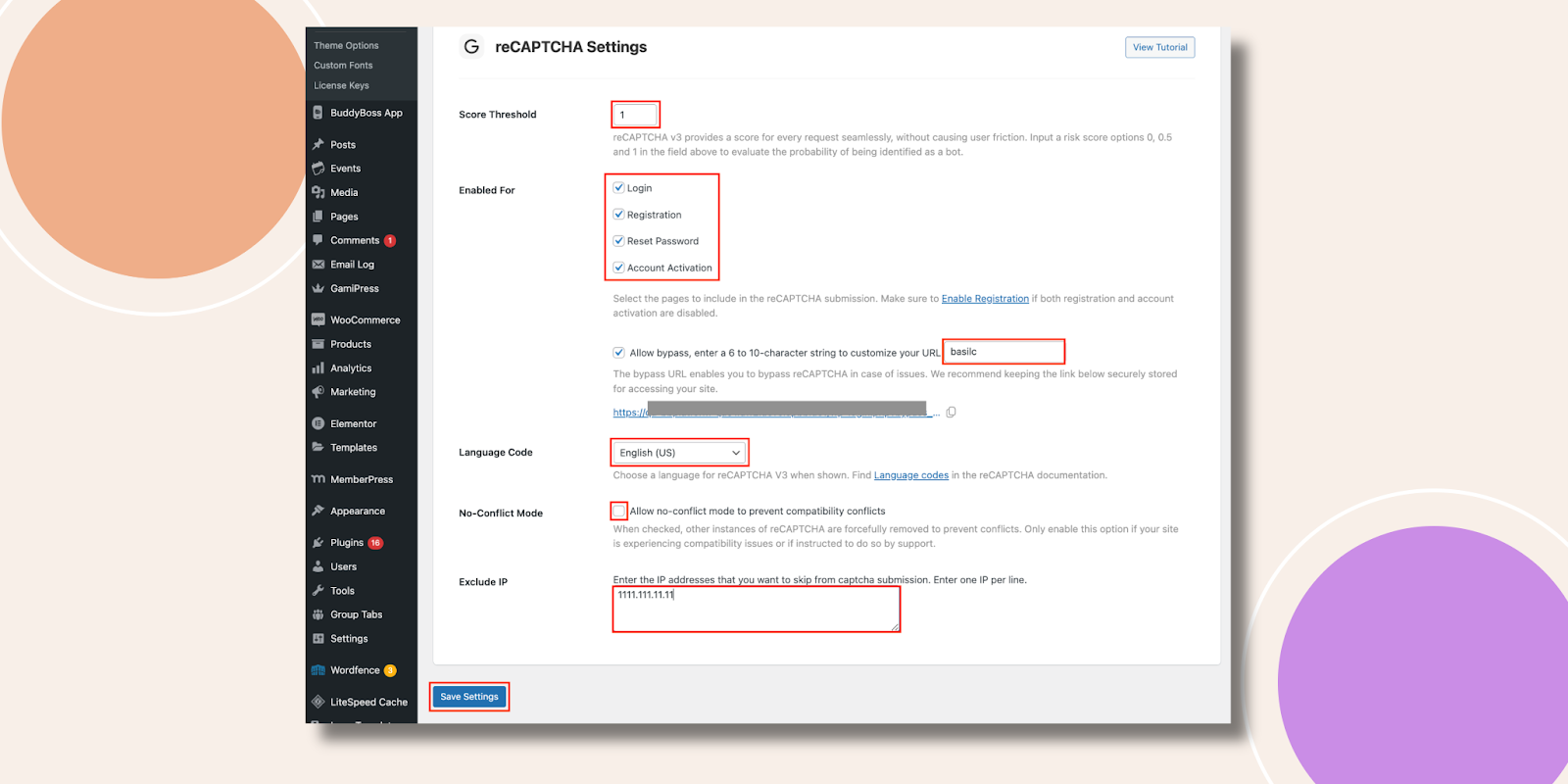Image resolution: width=1568 pixels, height=784 pixels.
Task: Enable the no-conflict mode checkbox
Action: pyautogui.click(x=619, y=511)
